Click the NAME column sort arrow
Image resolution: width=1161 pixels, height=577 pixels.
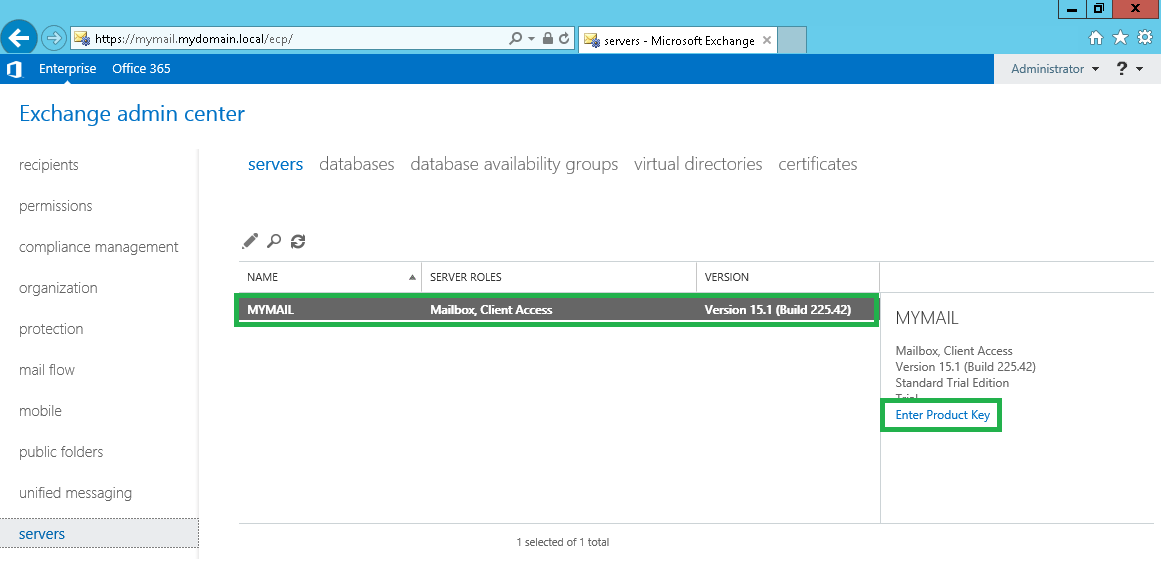click(x=412, y=277)
